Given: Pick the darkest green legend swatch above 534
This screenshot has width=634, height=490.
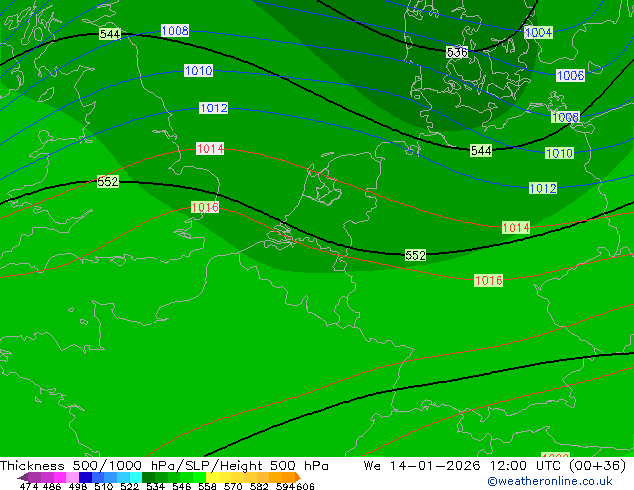Looking at the screenshot, I should 149,477.
